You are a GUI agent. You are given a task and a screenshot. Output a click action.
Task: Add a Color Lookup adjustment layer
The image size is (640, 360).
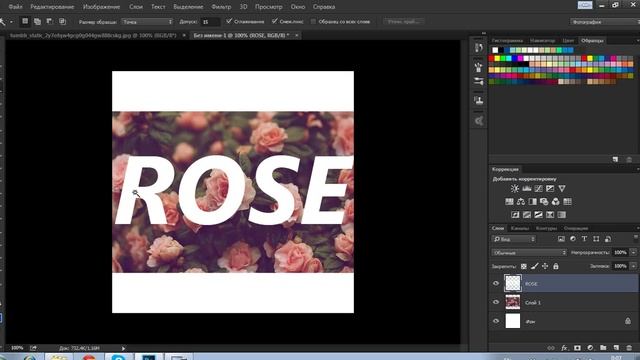pos(567,202)
